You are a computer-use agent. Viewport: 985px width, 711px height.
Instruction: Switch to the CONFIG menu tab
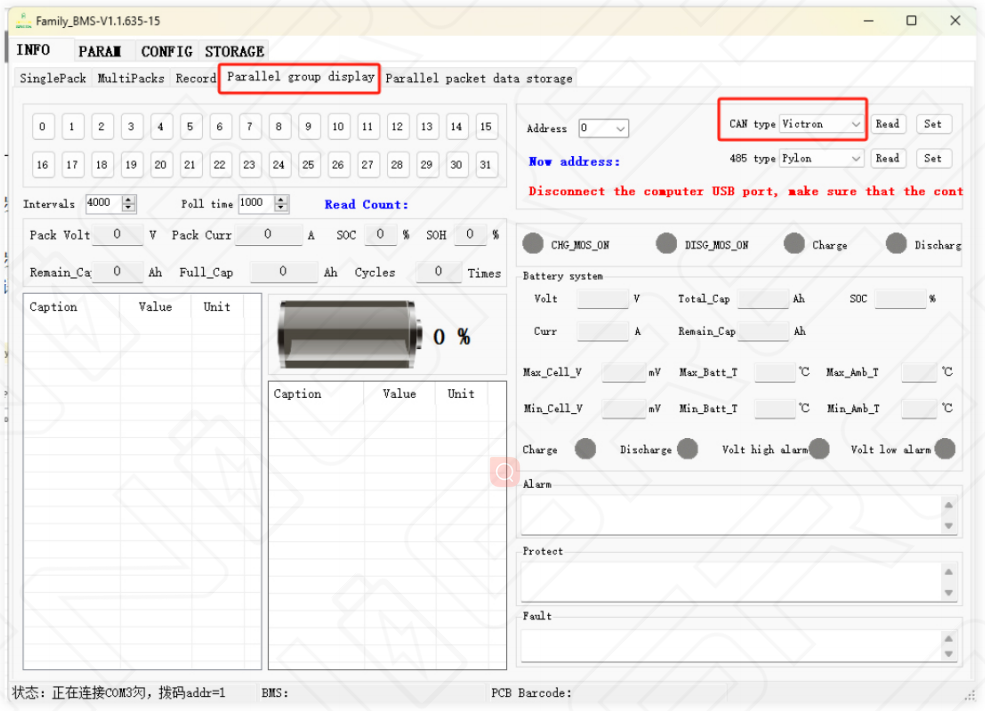pyautogui.click(x=166, y=51)
